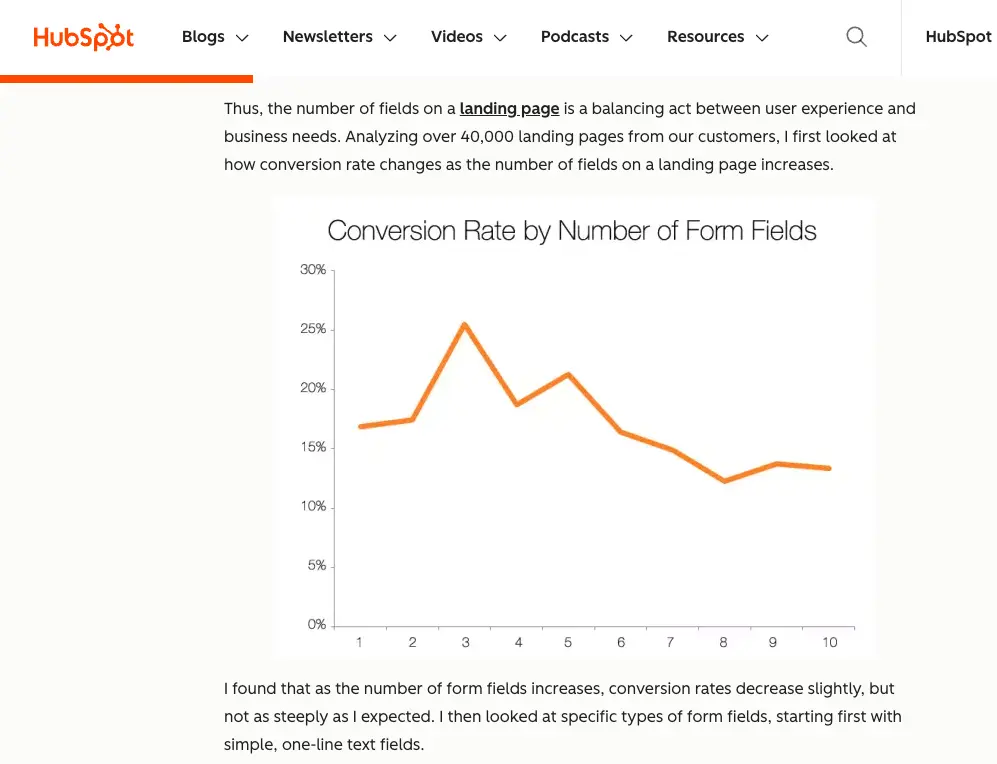Image resolution: width=997 pixels, height=764 pixels.
Task: Click the conversion rate chart image
Action: pos(574,425)
